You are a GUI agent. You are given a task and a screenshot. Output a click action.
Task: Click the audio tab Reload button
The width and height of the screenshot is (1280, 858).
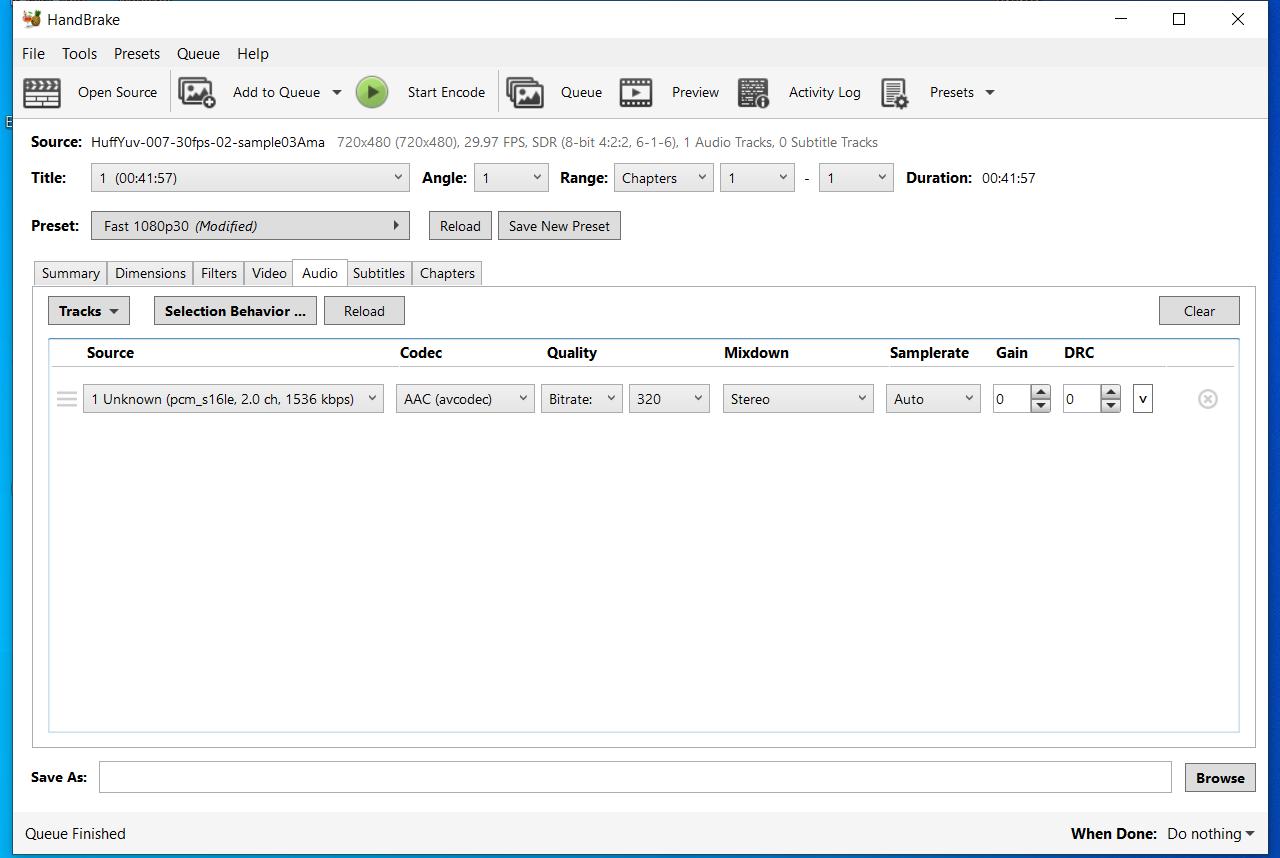click(x=364, y=311)
